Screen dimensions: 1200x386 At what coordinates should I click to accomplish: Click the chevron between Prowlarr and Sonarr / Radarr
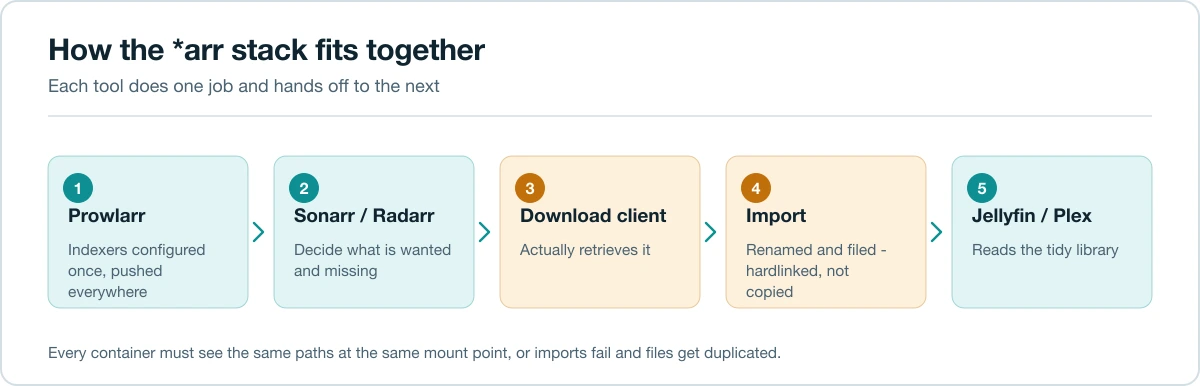[259, 232]
